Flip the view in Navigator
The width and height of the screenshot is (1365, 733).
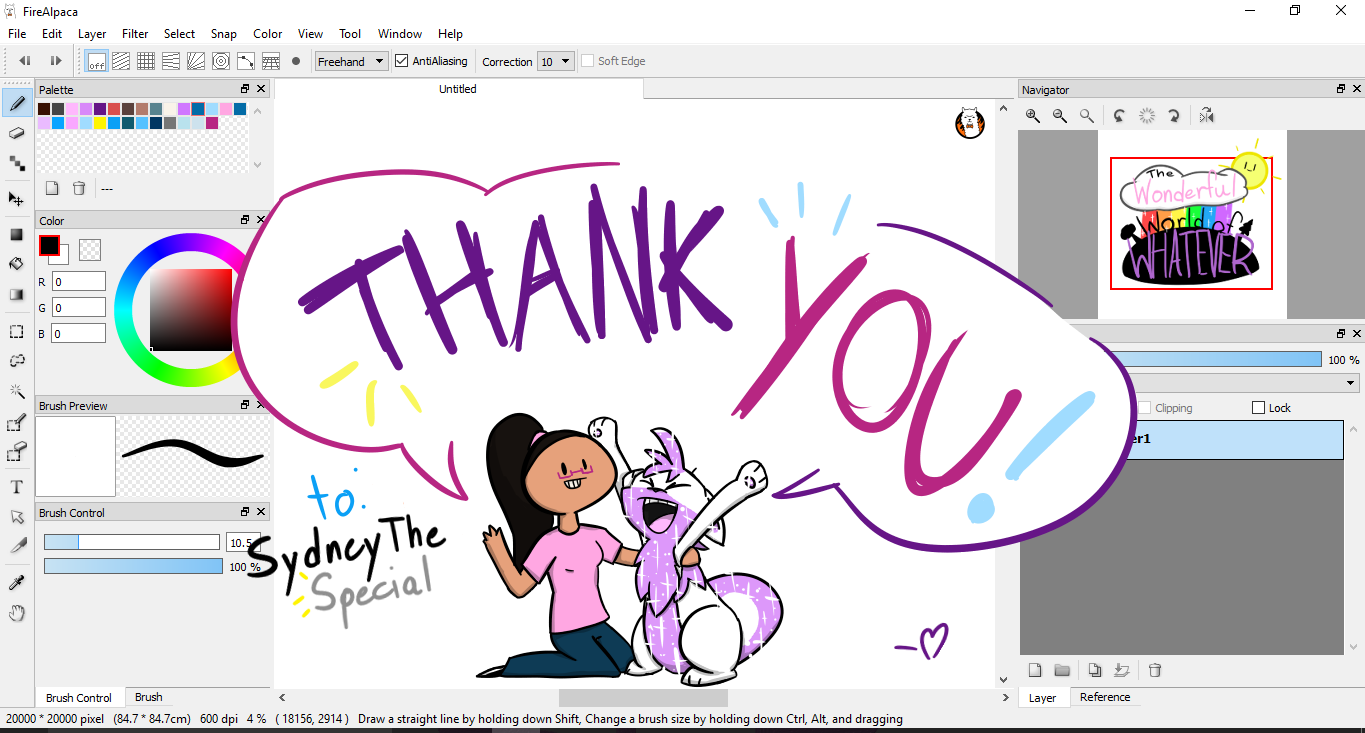pos(1207,116)
